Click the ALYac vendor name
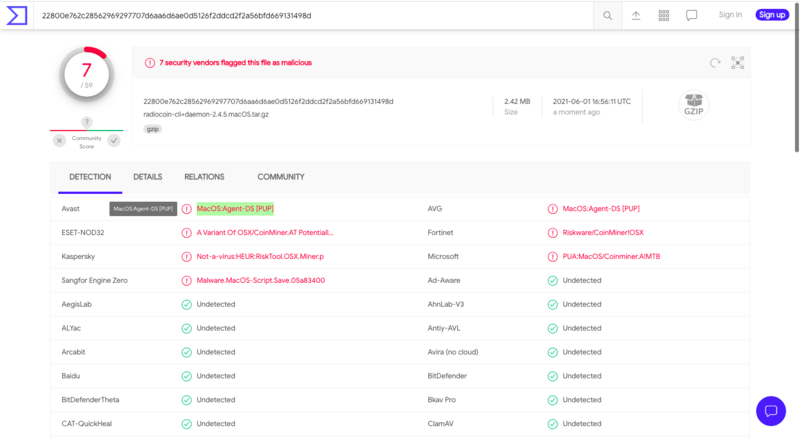The height and width of the screenshot is (440, 800). click(x=71, y=328)
